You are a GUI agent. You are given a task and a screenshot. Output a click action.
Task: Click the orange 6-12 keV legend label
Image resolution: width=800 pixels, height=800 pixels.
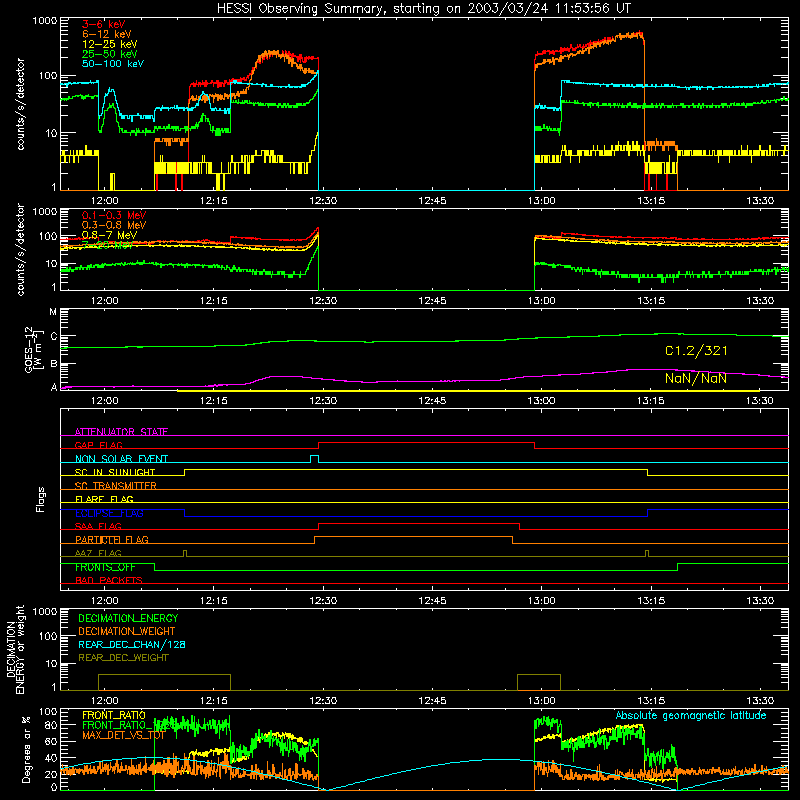[107, 34]
